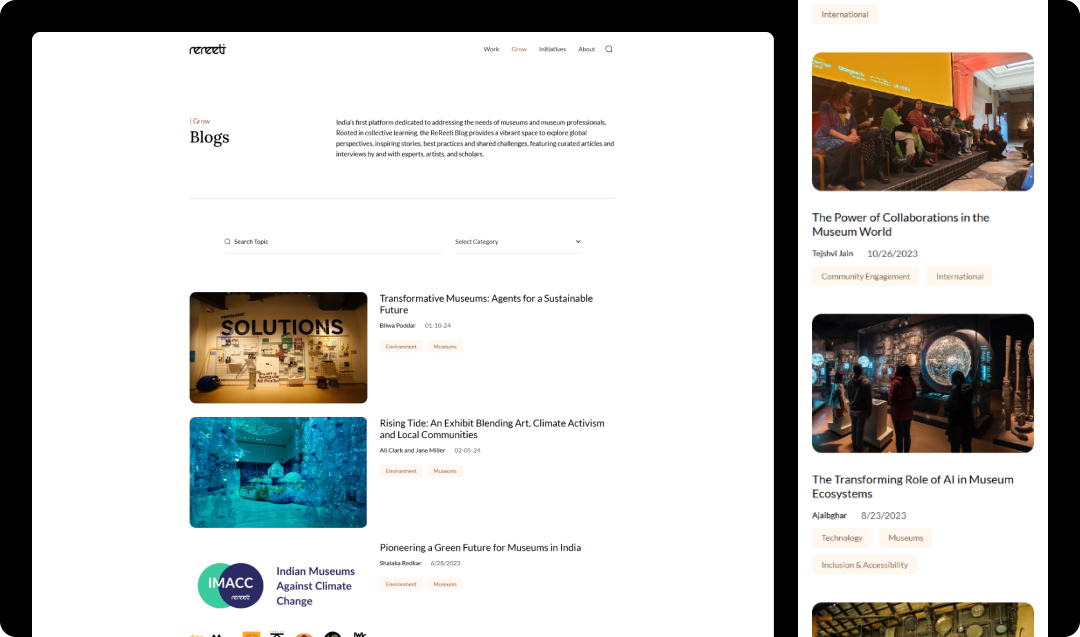Click the Select Category chevron arrow
Viewport: 1080px width, 637px height.
tap(578, 242)
